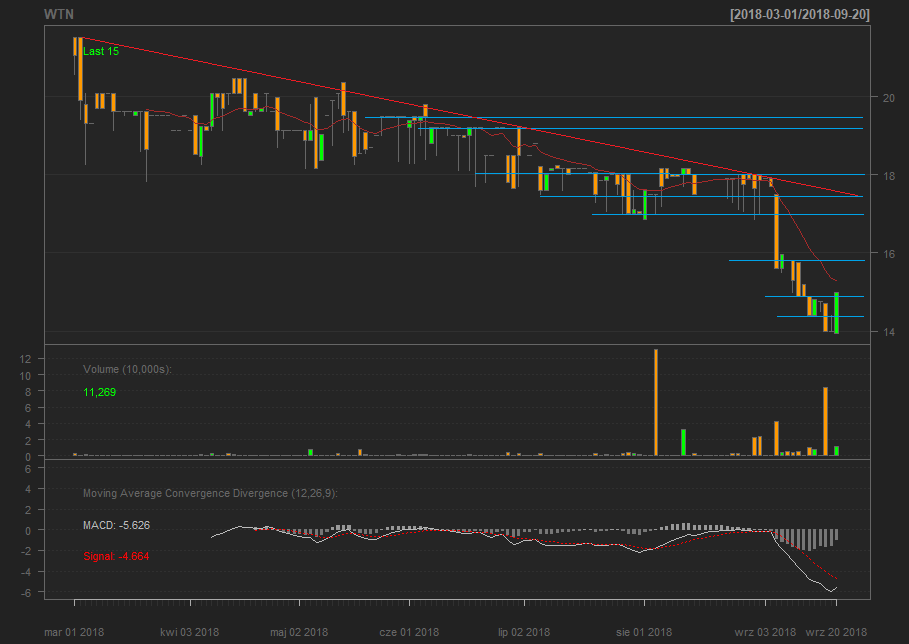Click the WTN ticker title
Screen dimensions: 909x644
[59, 14]
